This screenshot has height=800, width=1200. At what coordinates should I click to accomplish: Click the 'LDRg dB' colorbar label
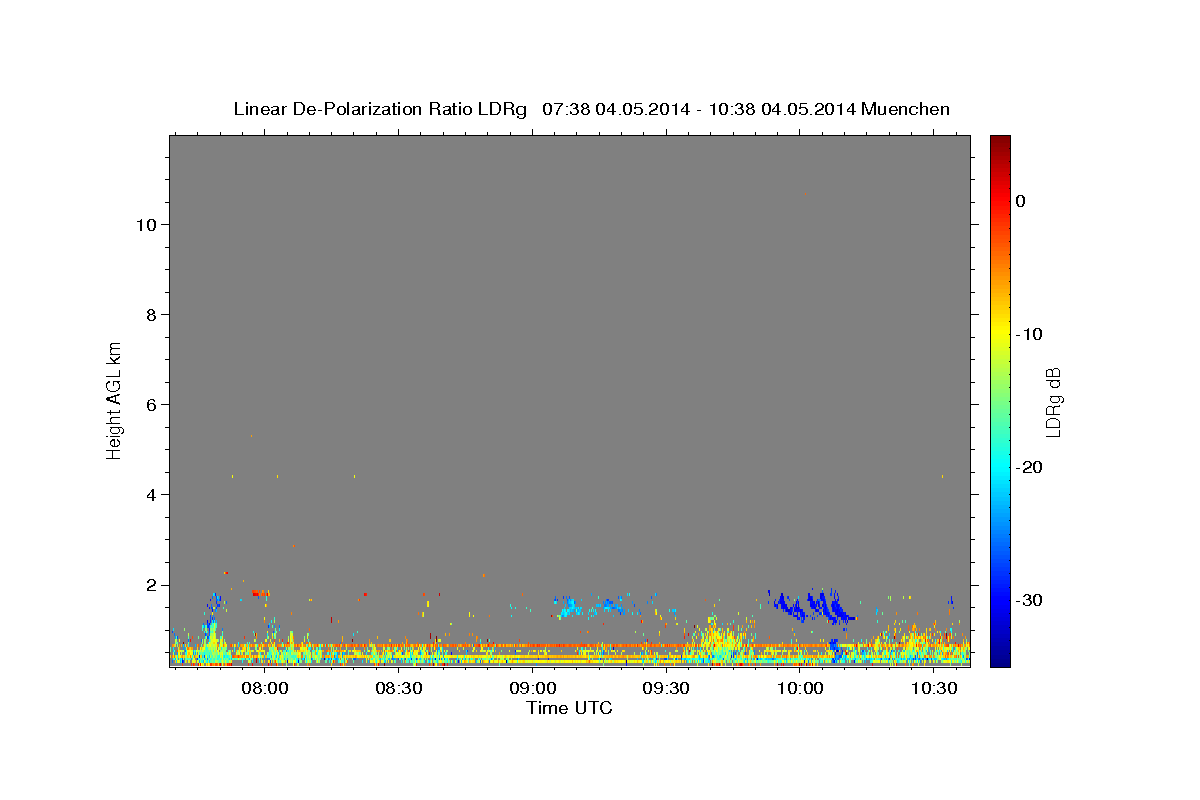(1053, 402)
